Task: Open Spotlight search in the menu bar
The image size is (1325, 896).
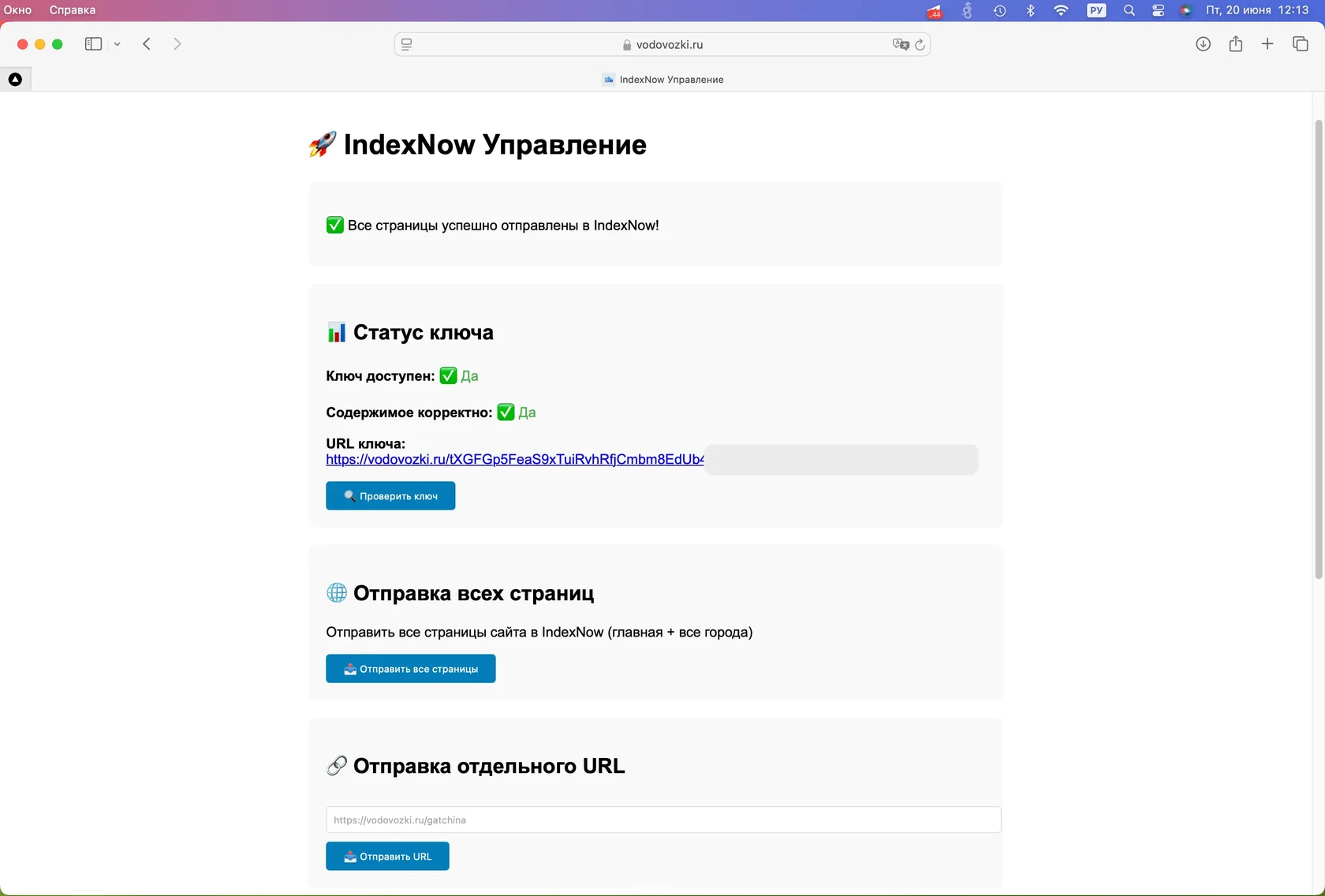Action: point(1129,10)
